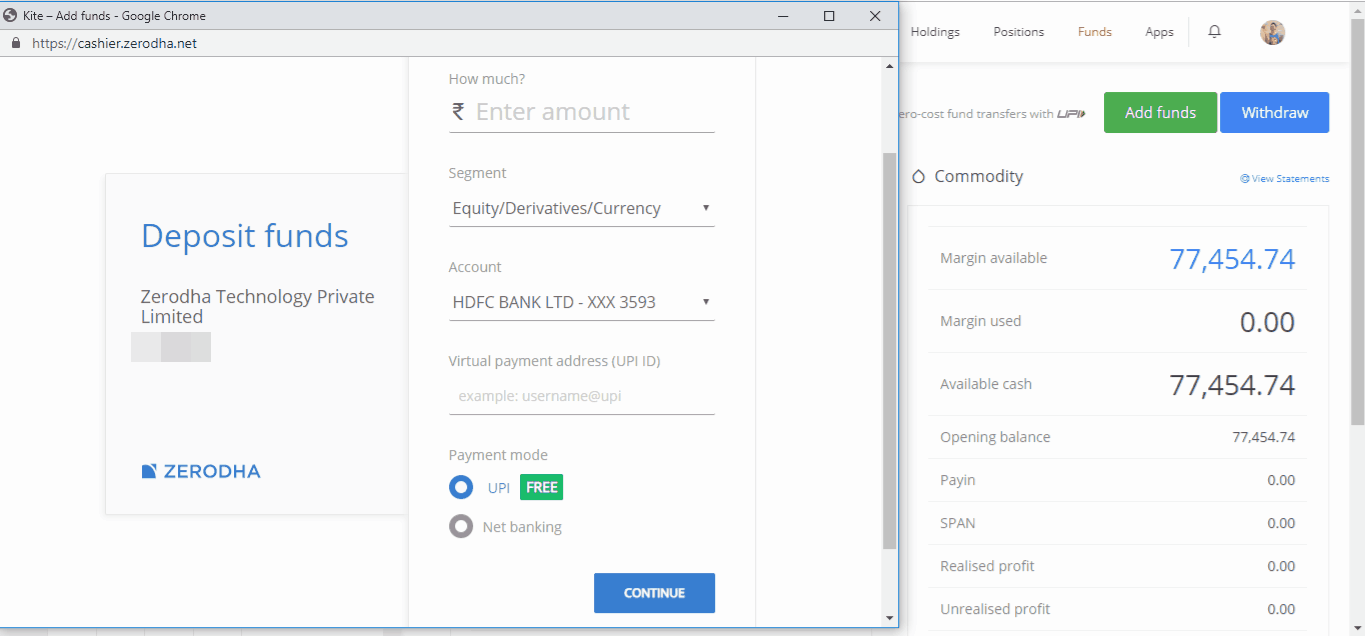
Task: Click the SPAN value
Action: [1281, 523]
